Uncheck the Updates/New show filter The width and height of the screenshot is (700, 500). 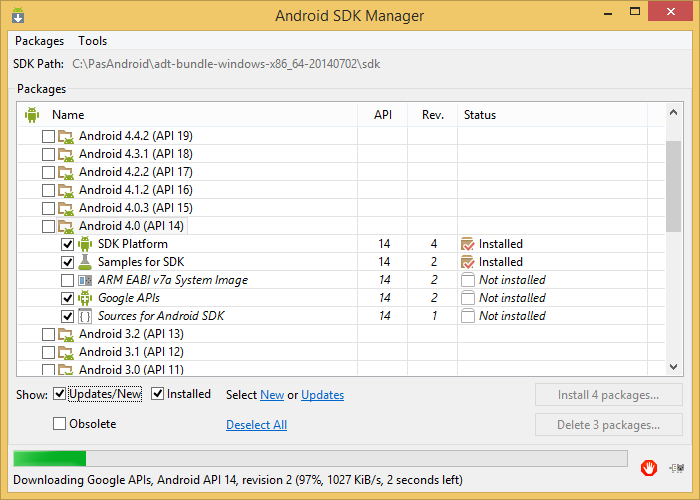[60, 394]
